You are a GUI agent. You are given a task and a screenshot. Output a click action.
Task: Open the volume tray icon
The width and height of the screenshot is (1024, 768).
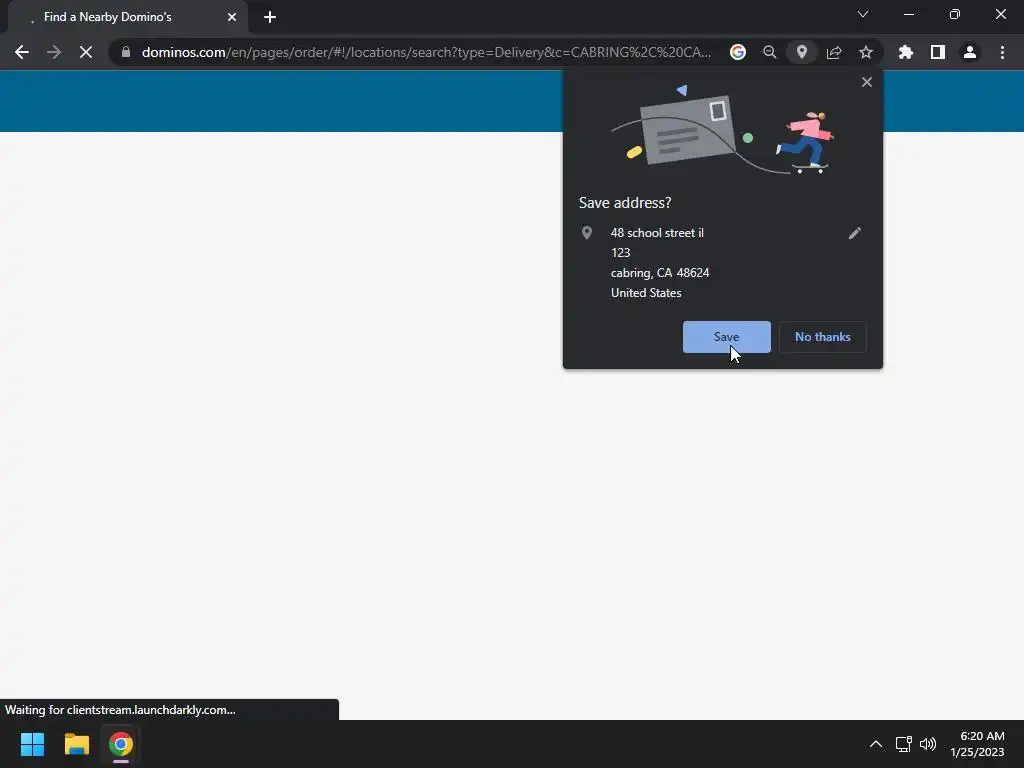coord(928,744)
